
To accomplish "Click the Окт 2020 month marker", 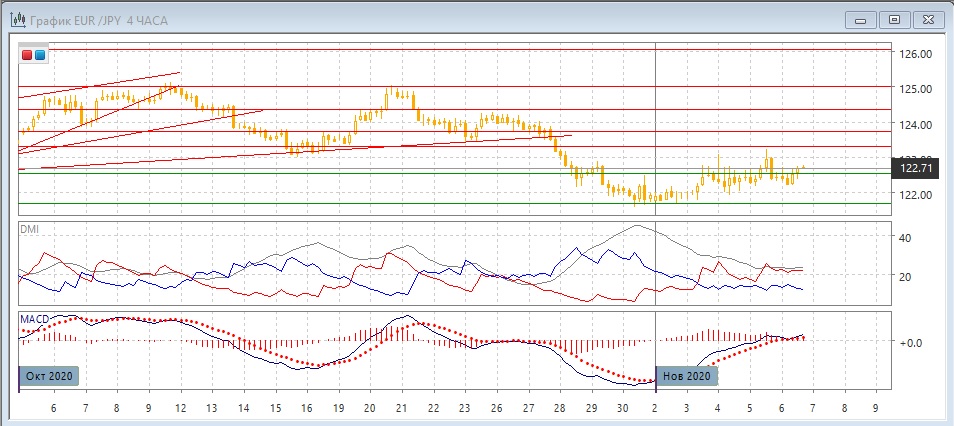I will coord(49,376).
